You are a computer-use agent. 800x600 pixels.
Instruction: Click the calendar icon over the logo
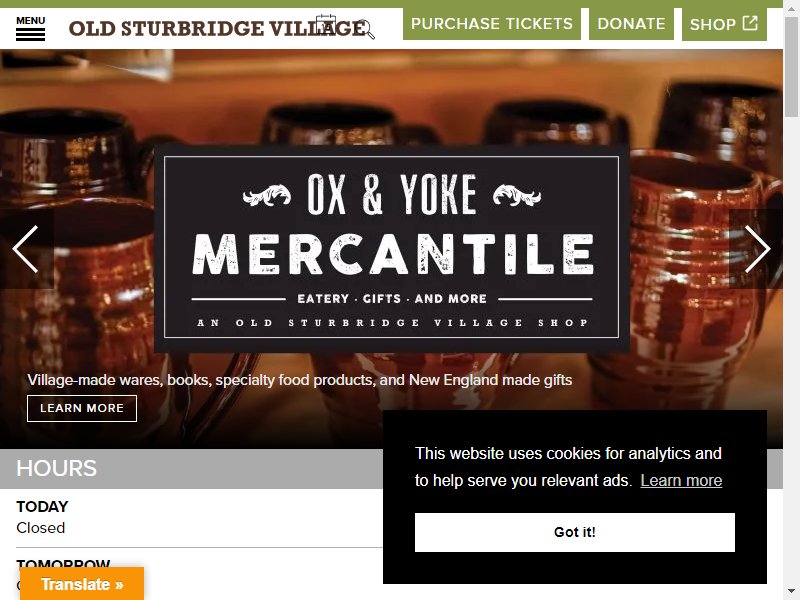coord(326,24)
